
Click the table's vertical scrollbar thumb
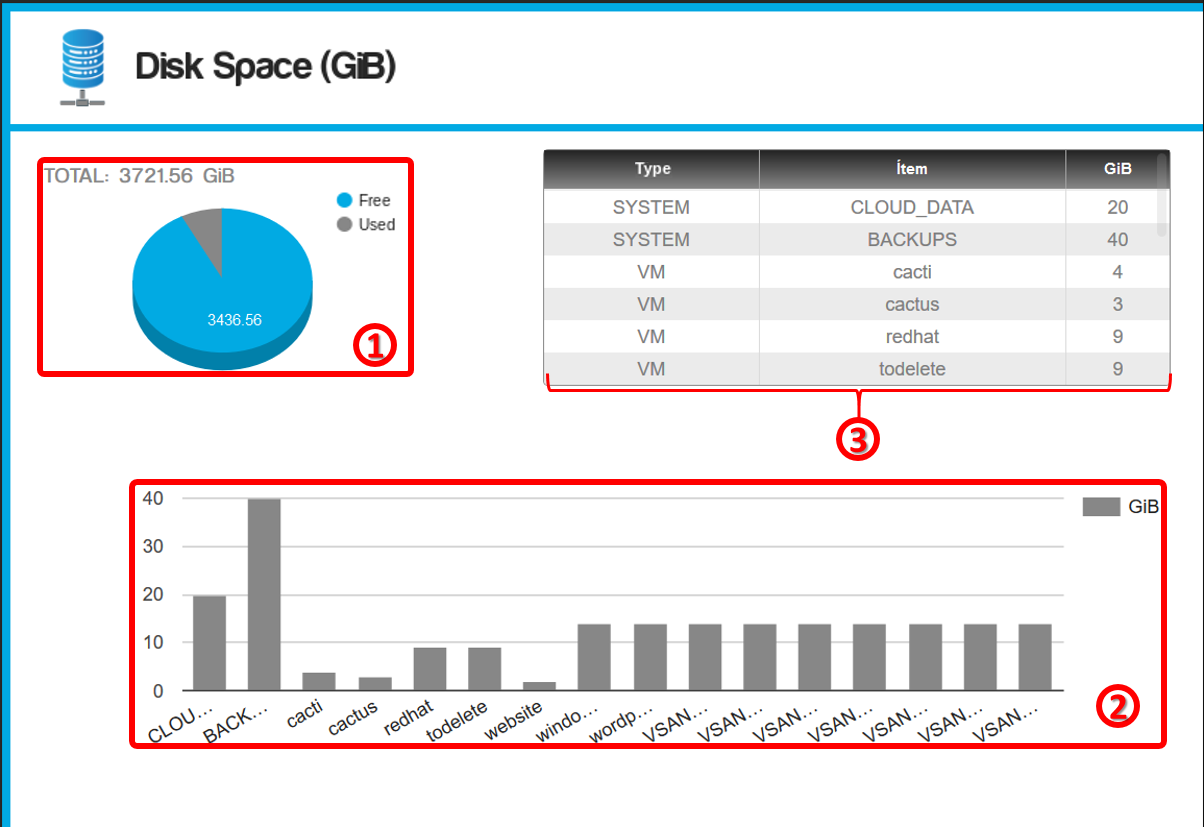coord(1161,193)
